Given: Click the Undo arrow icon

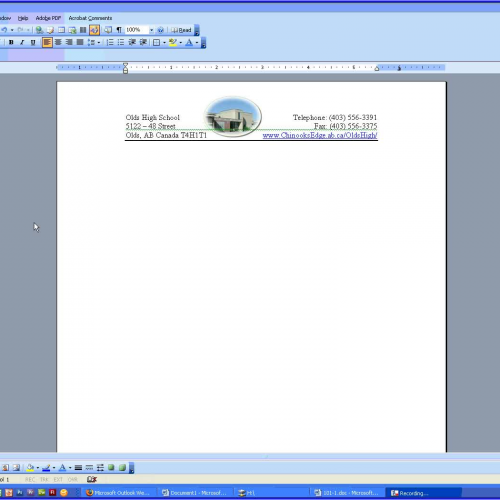Looking at the screenshot, I should tap(5, 30).
